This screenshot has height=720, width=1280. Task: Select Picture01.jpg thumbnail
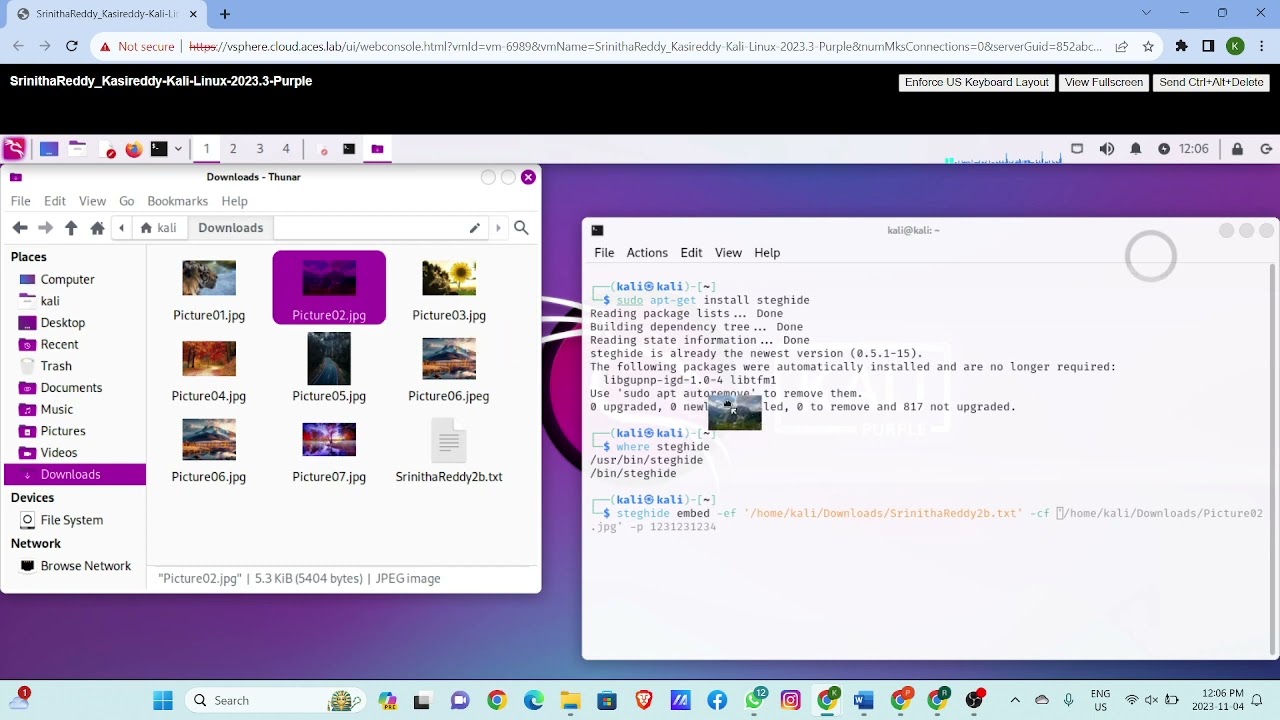tap(209, 279)
